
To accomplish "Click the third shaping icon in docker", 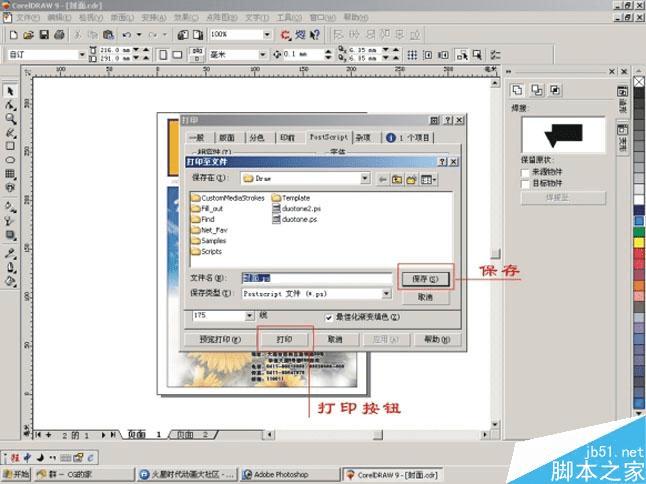I will [555, 89].
